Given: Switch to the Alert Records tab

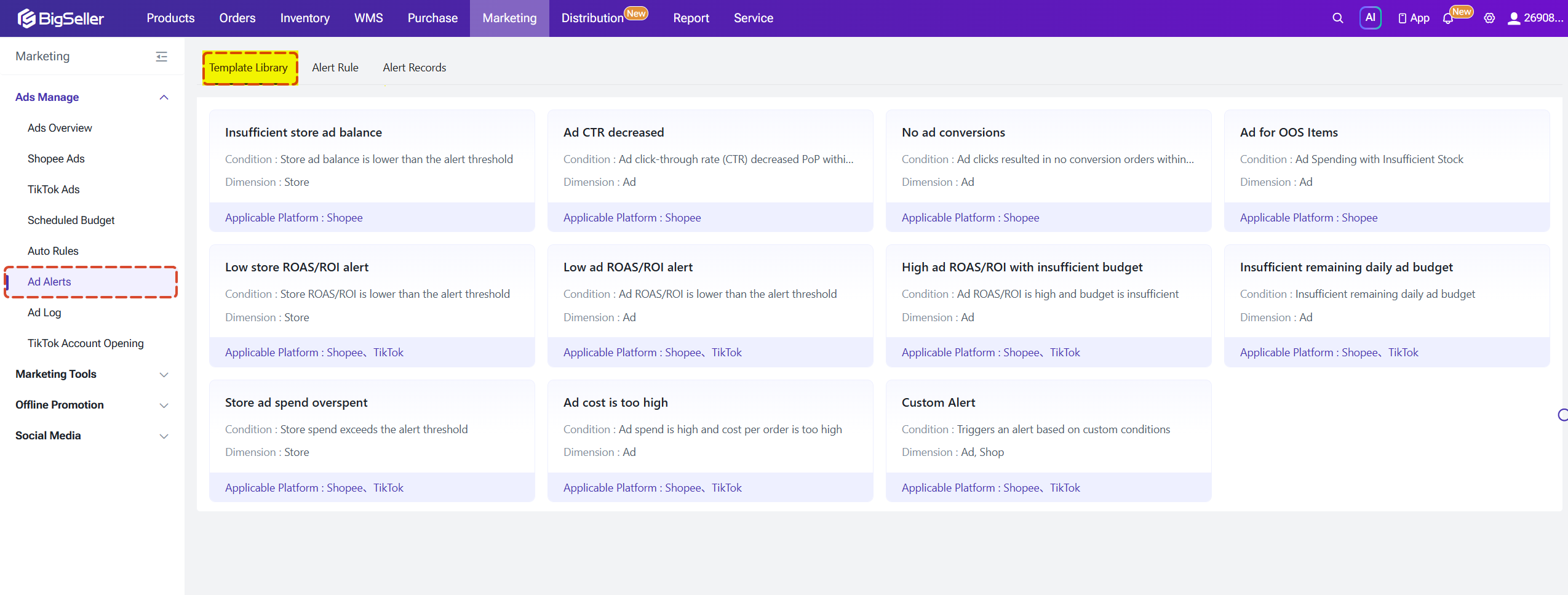Looking at the screenshot, I should pyautogui.click(x=414, y=68).
